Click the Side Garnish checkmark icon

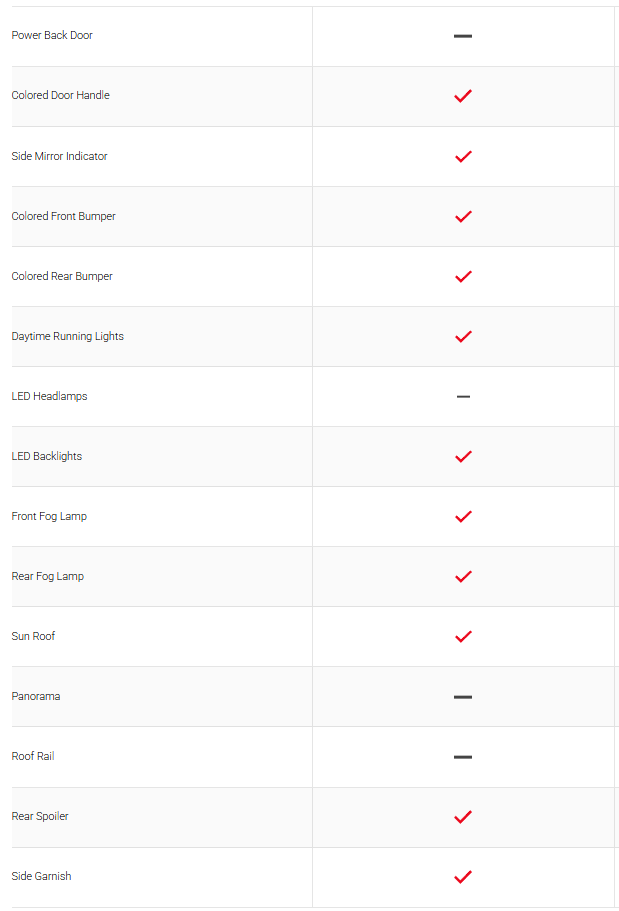(463, 877)
